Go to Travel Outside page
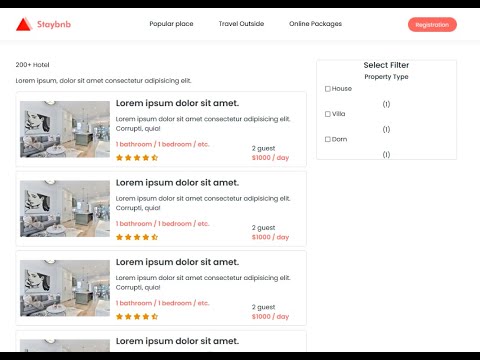The width and height of the screenshot is (480, 360). [x=241, y=24]
